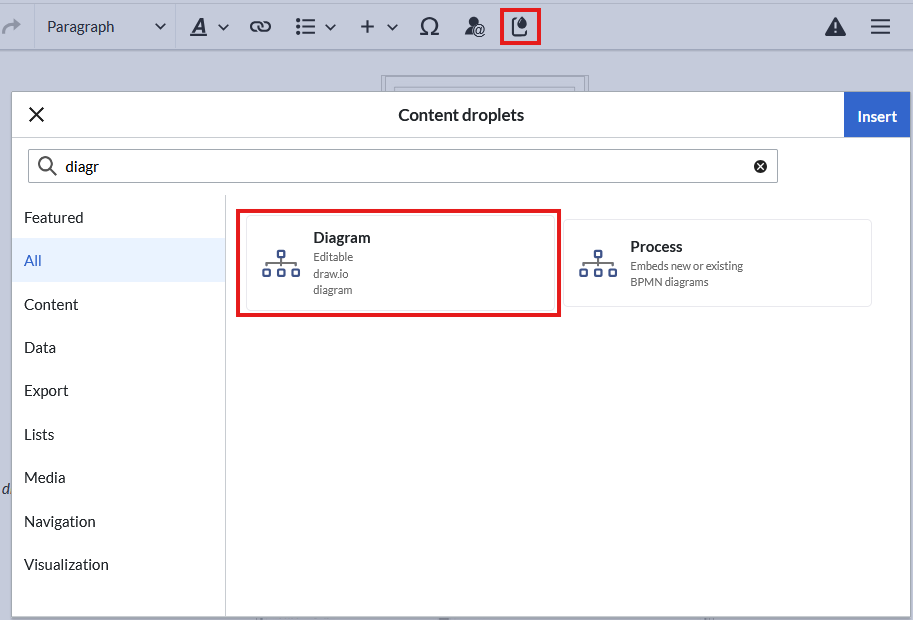The width and height of the screenshot is (913, 620).
Task: Click into the droplet search field
Action: point(400,167)
